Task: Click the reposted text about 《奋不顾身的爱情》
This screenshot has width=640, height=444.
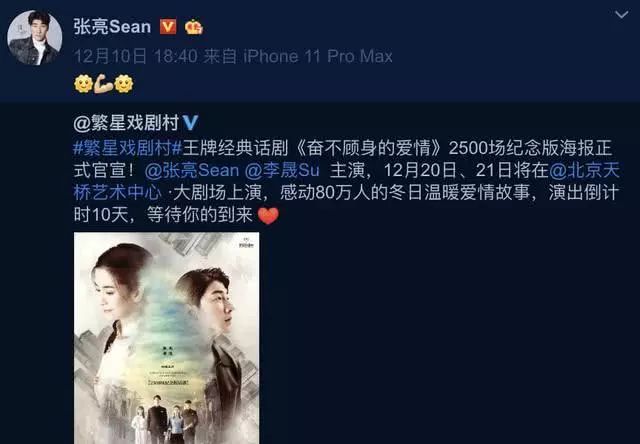Action: tap(347, 181)
